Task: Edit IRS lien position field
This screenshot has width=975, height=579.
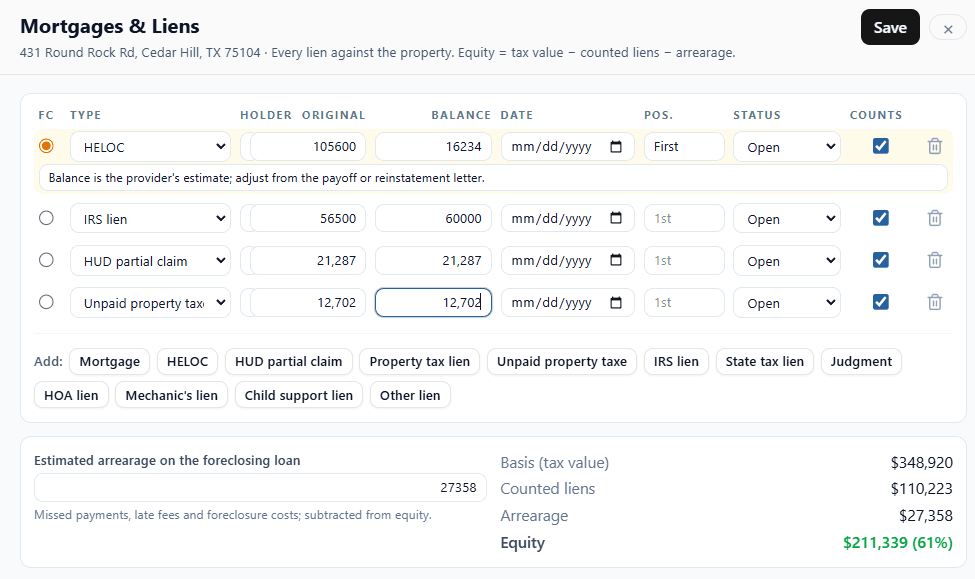Action: (684, 219)
